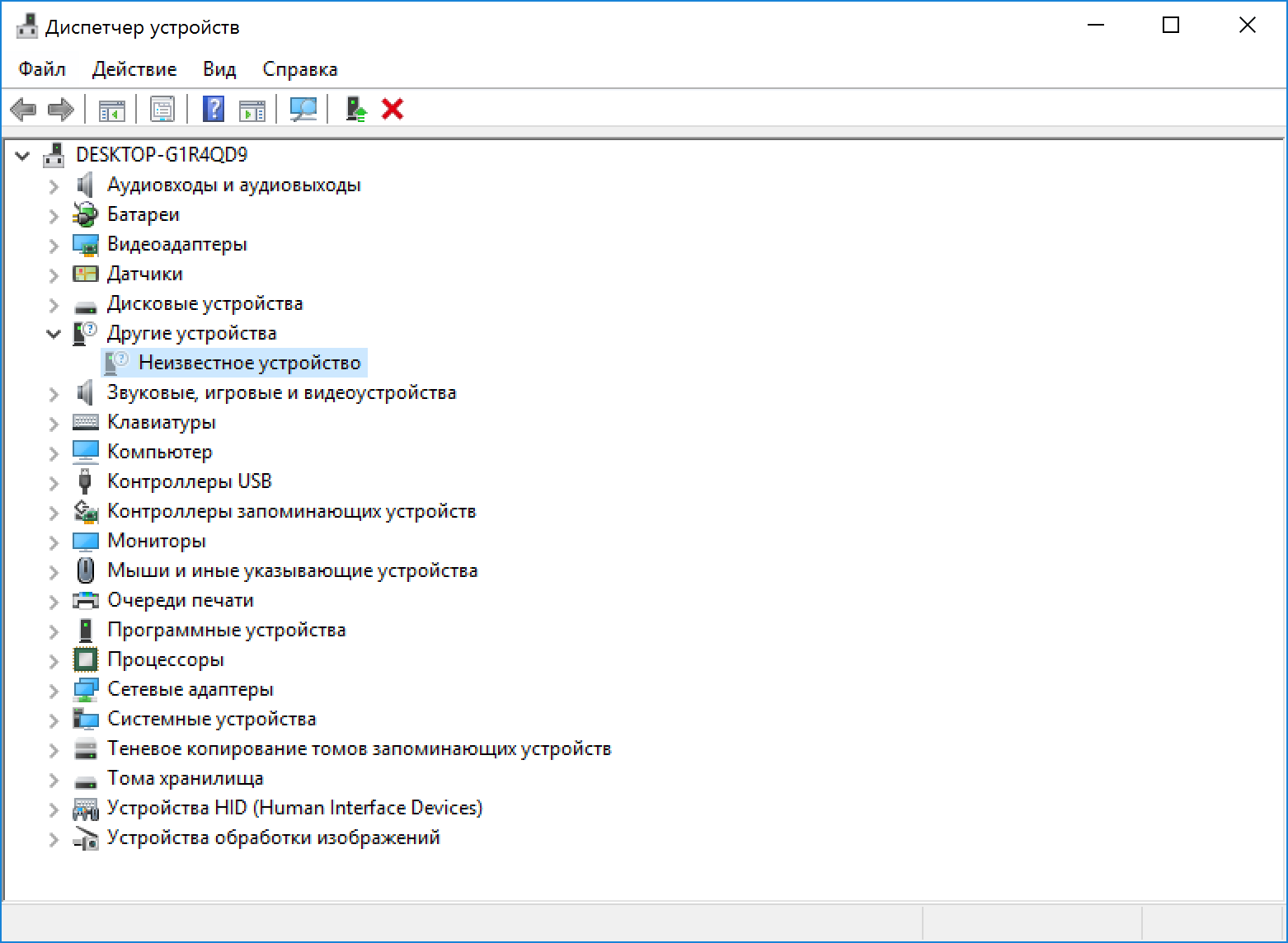1288x943 pixels.
Task: Click Update driver green arrow icon
Action: 355,109
